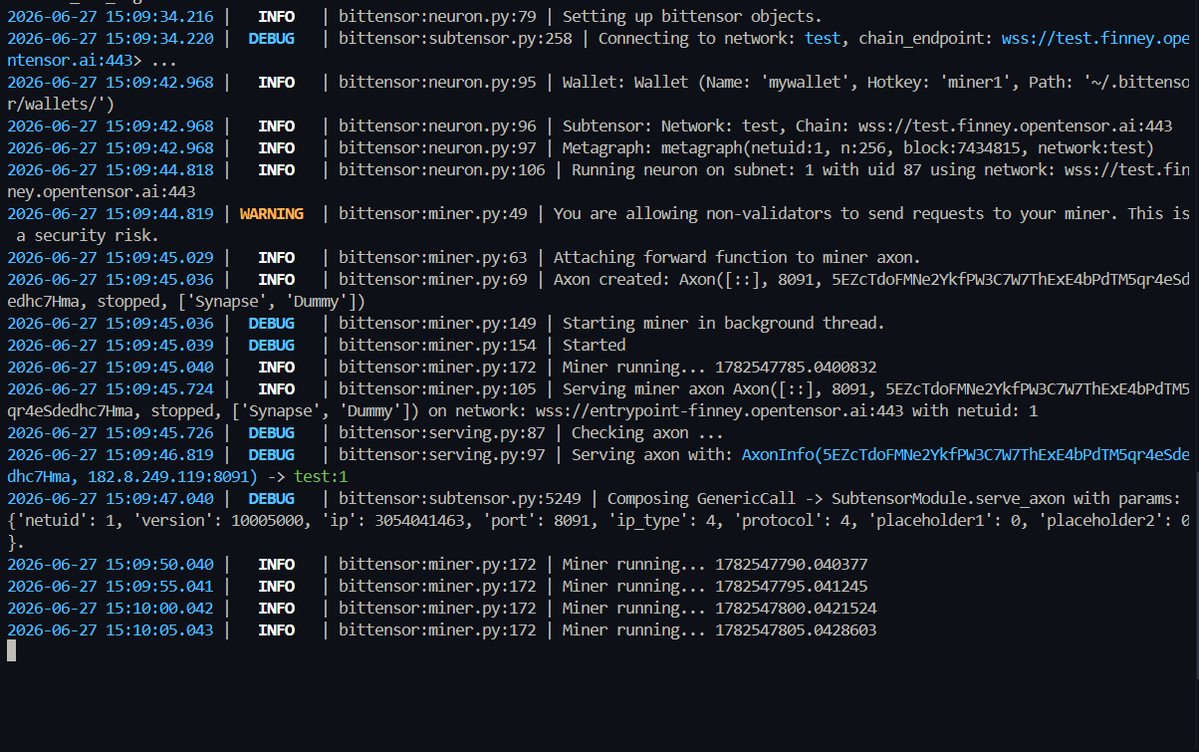1199x752 pixels.
Task: Select the 'bittensor:miner.py:69' source reference
Action: (x=433, y=279)
